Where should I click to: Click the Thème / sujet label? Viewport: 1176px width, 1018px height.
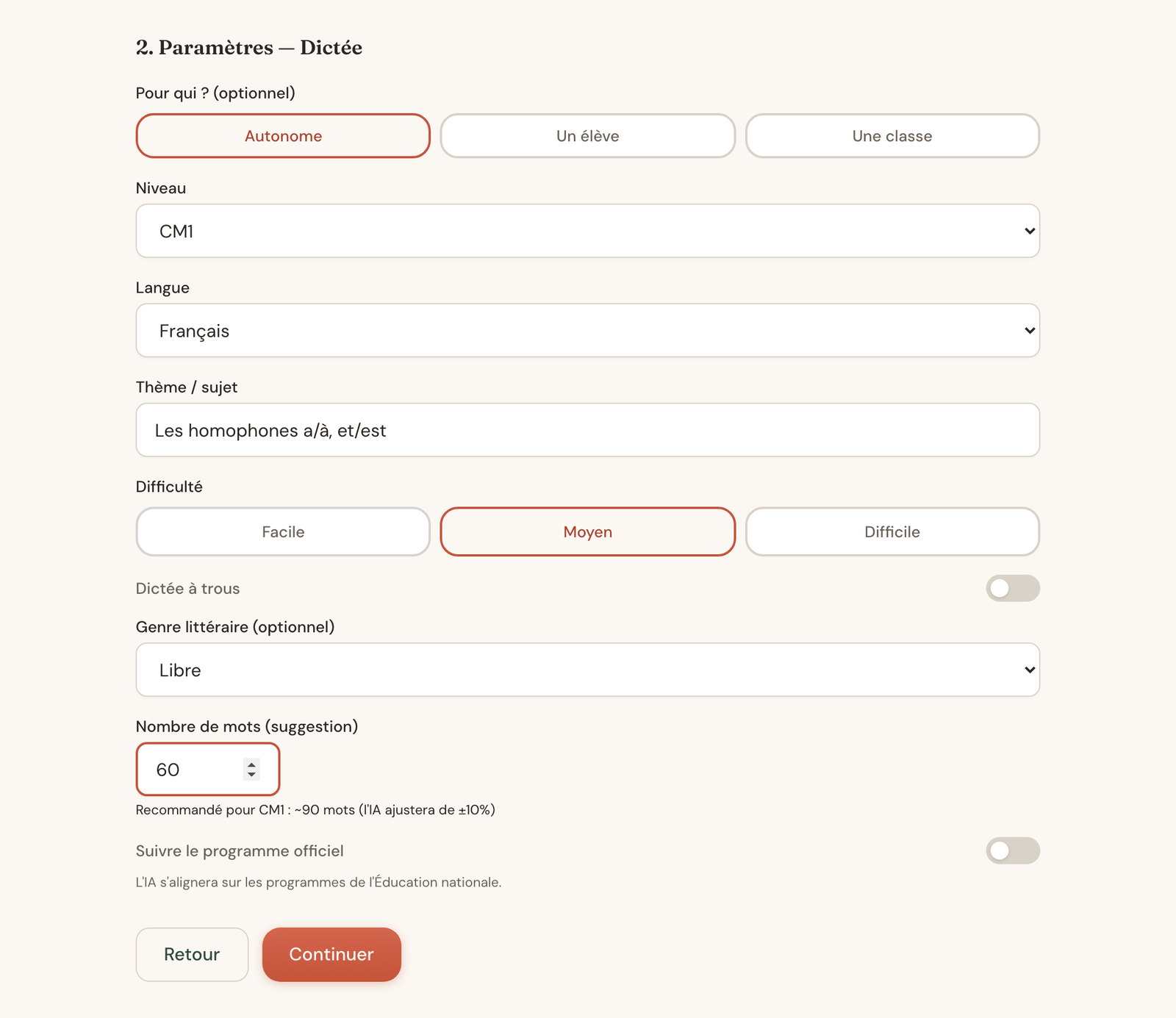(x=187, y=387)
